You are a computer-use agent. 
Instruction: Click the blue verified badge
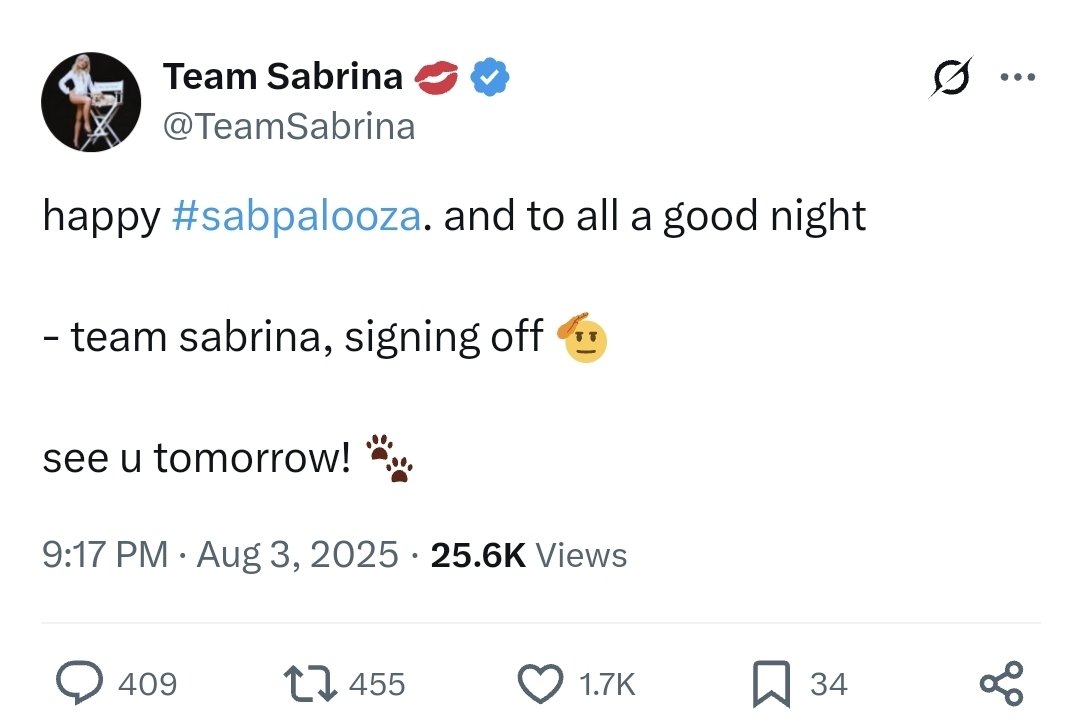coord(489,77)
